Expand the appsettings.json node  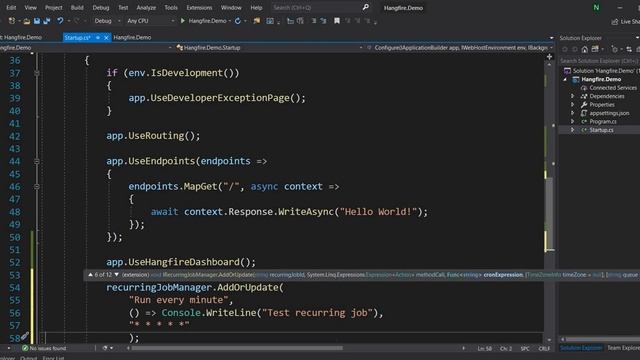pos(572,113)
